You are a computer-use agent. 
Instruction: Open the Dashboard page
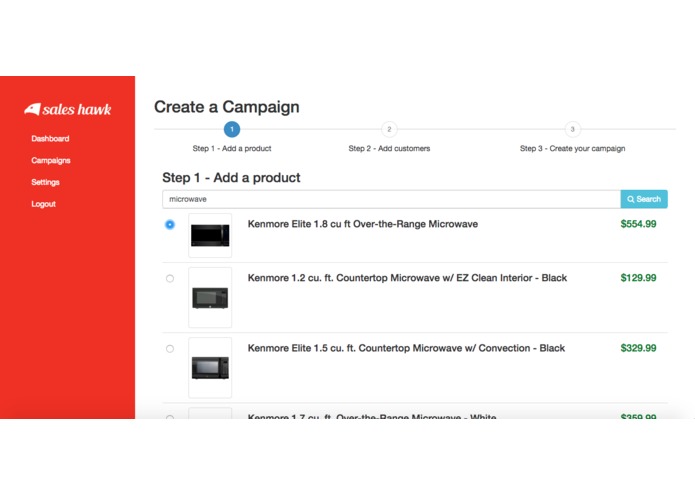[x=50, y=139]
